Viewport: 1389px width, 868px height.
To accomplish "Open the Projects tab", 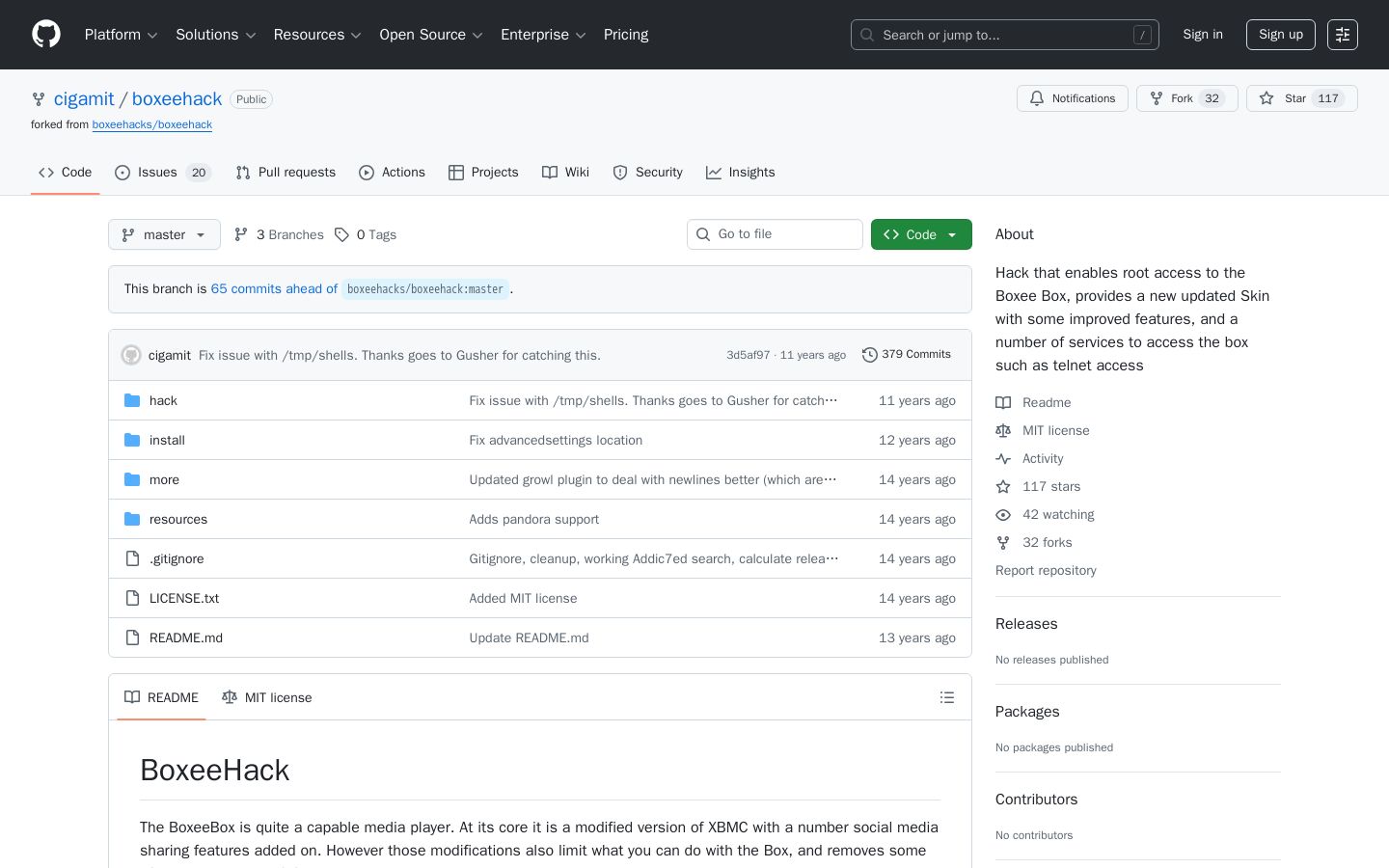I will click(x=483, y=173).
